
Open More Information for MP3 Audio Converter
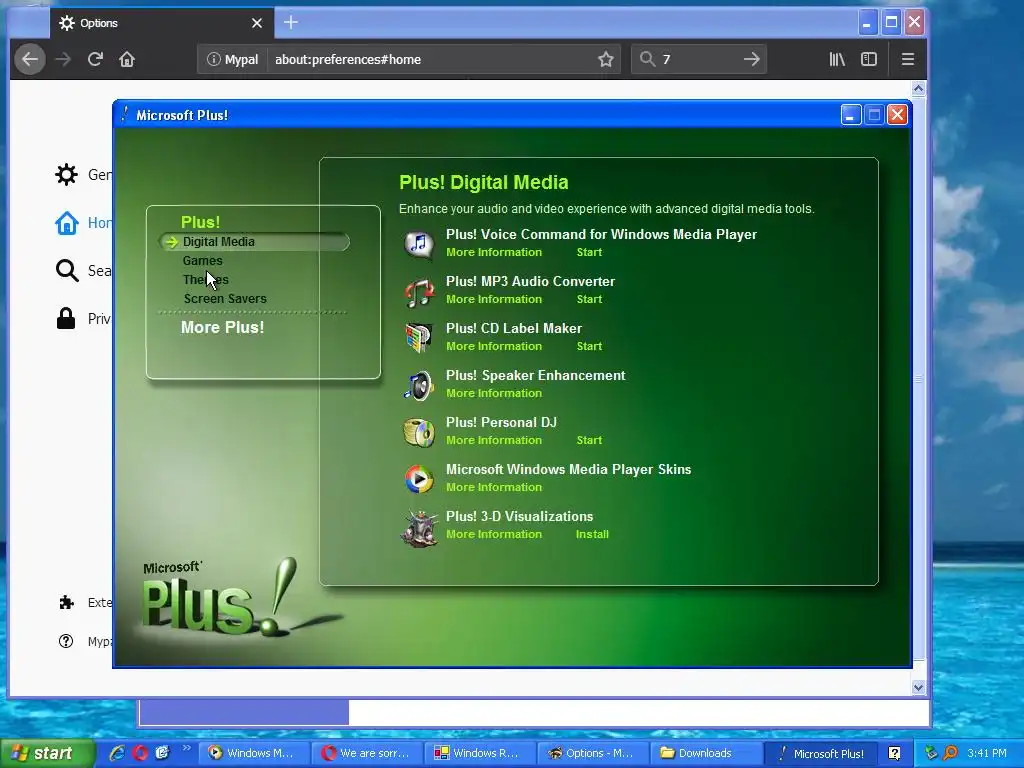coord(494,299)
